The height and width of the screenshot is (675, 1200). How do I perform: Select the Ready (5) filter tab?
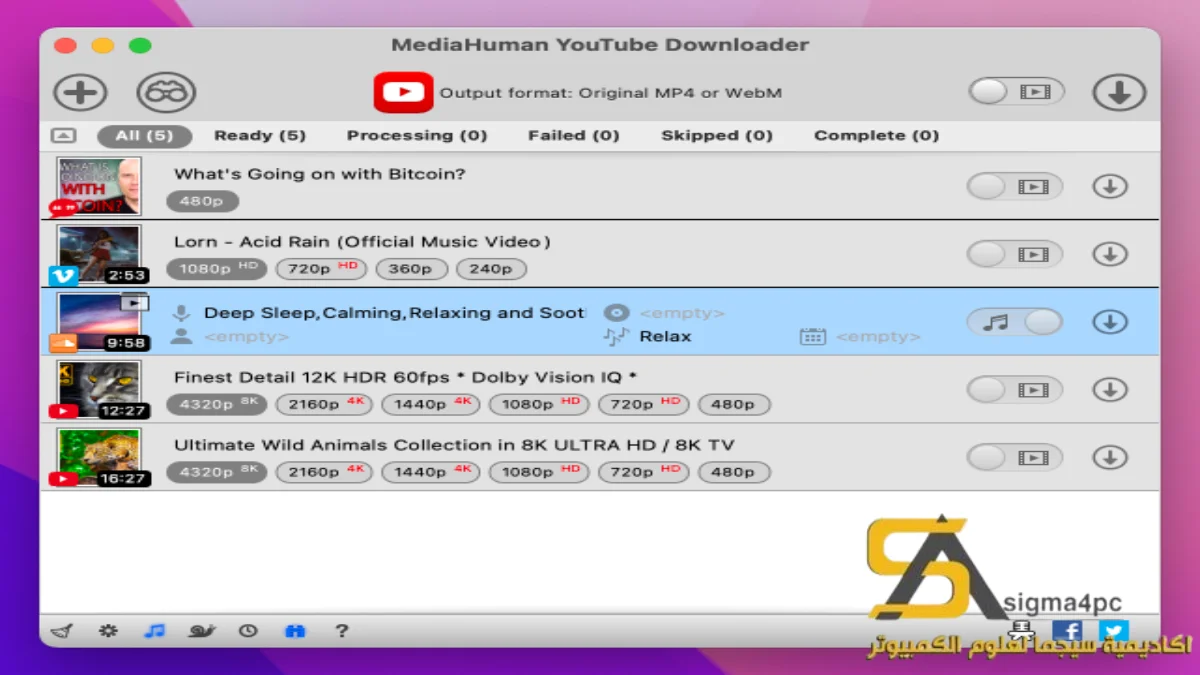(x=260, y=135)
